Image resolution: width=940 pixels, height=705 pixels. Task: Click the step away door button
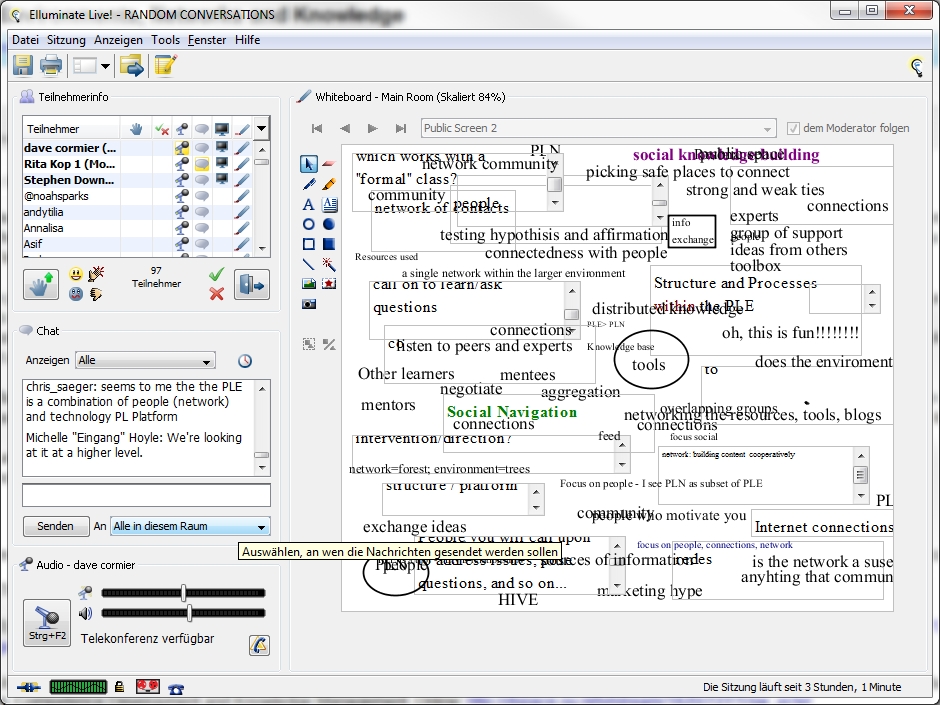tap(252, 284)
